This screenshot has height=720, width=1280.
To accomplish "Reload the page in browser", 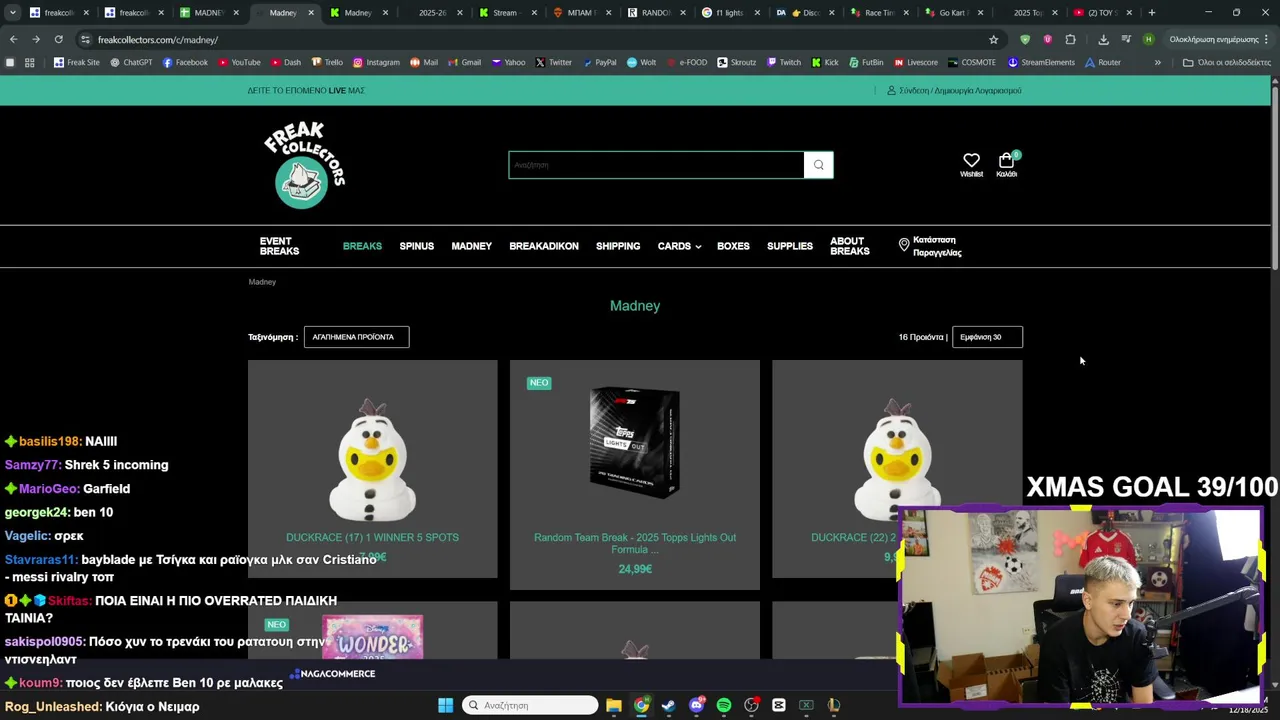I will tap(58, 39).
